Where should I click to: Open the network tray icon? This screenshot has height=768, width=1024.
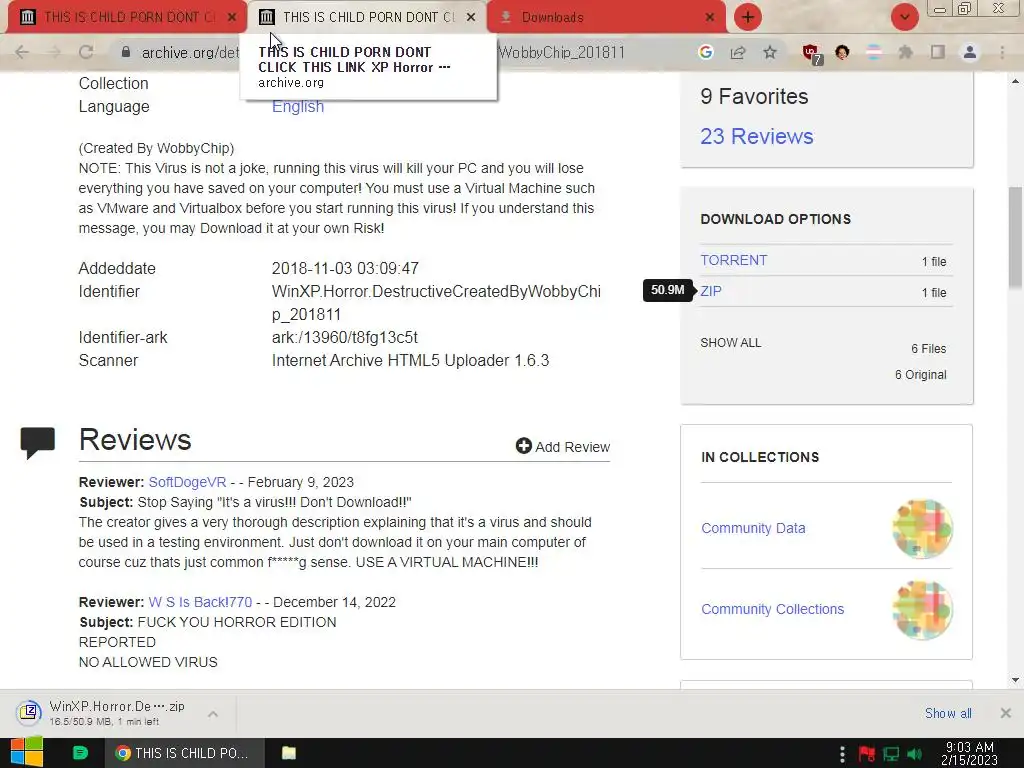[891, 754]
